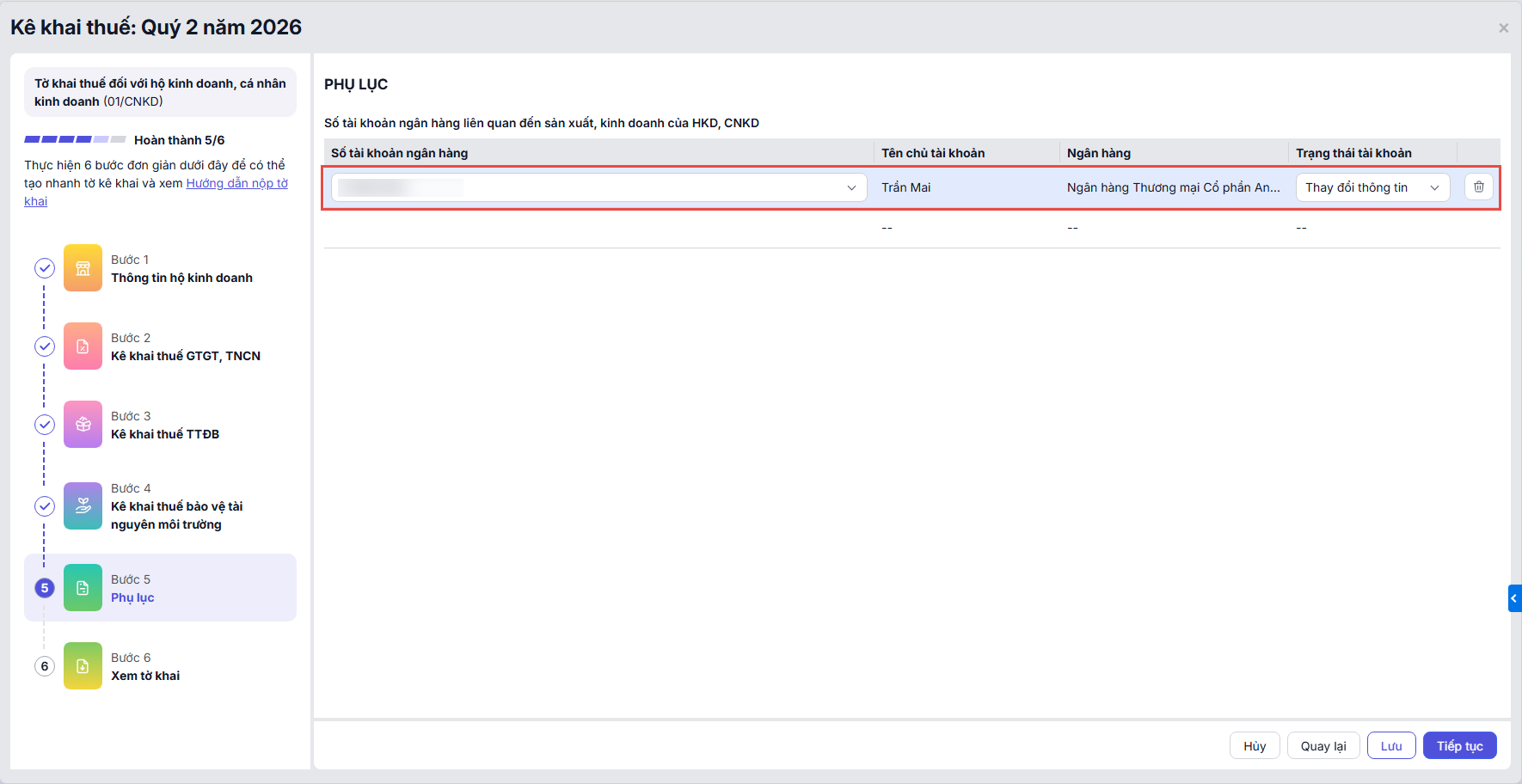Image resolution: width=1522 pixels, height=784 pixels.
Task: Open "Kê khai thuế TTĐB" step
Action: (x=165, y=434)
